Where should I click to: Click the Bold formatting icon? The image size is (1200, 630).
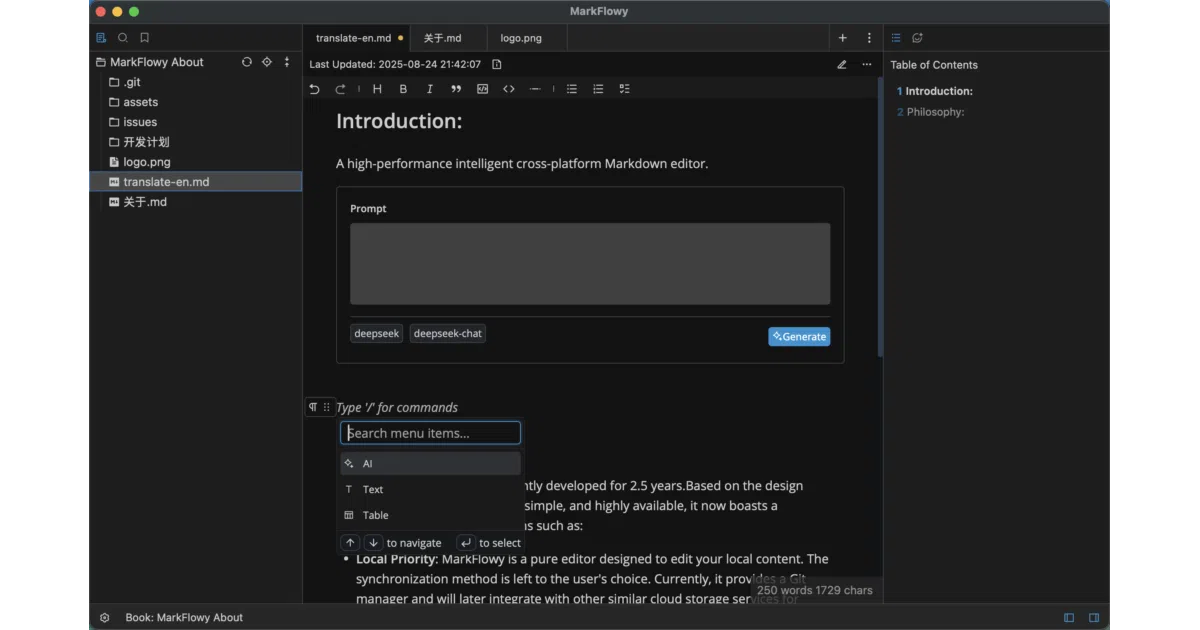pos(403,89)
